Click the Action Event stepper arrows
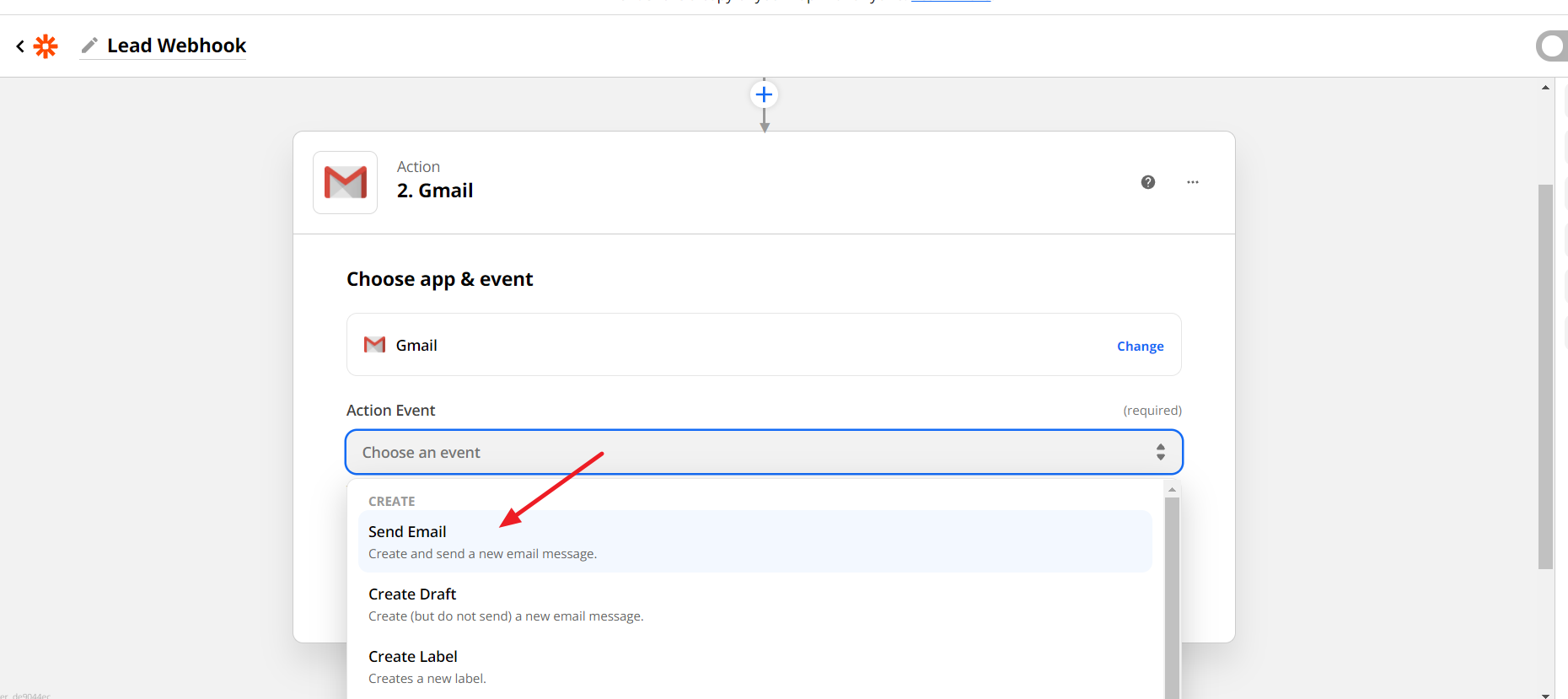Image resolution: width=1568 pixels, height=699 pixels. (x=1161, y=452)
